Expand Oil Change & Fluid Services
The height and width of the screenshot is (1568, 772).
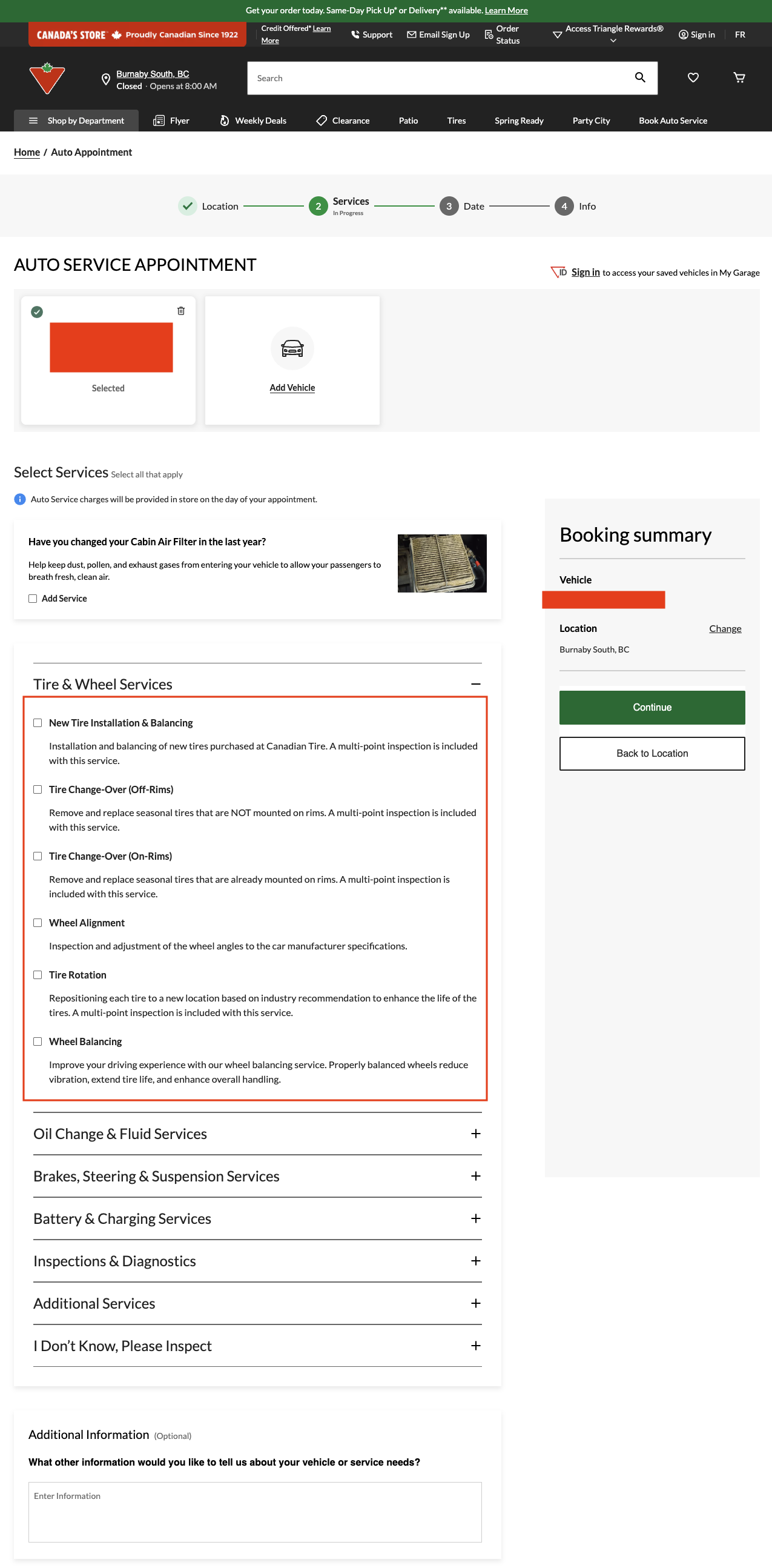pyautogui.click(x=475, y=1134)
